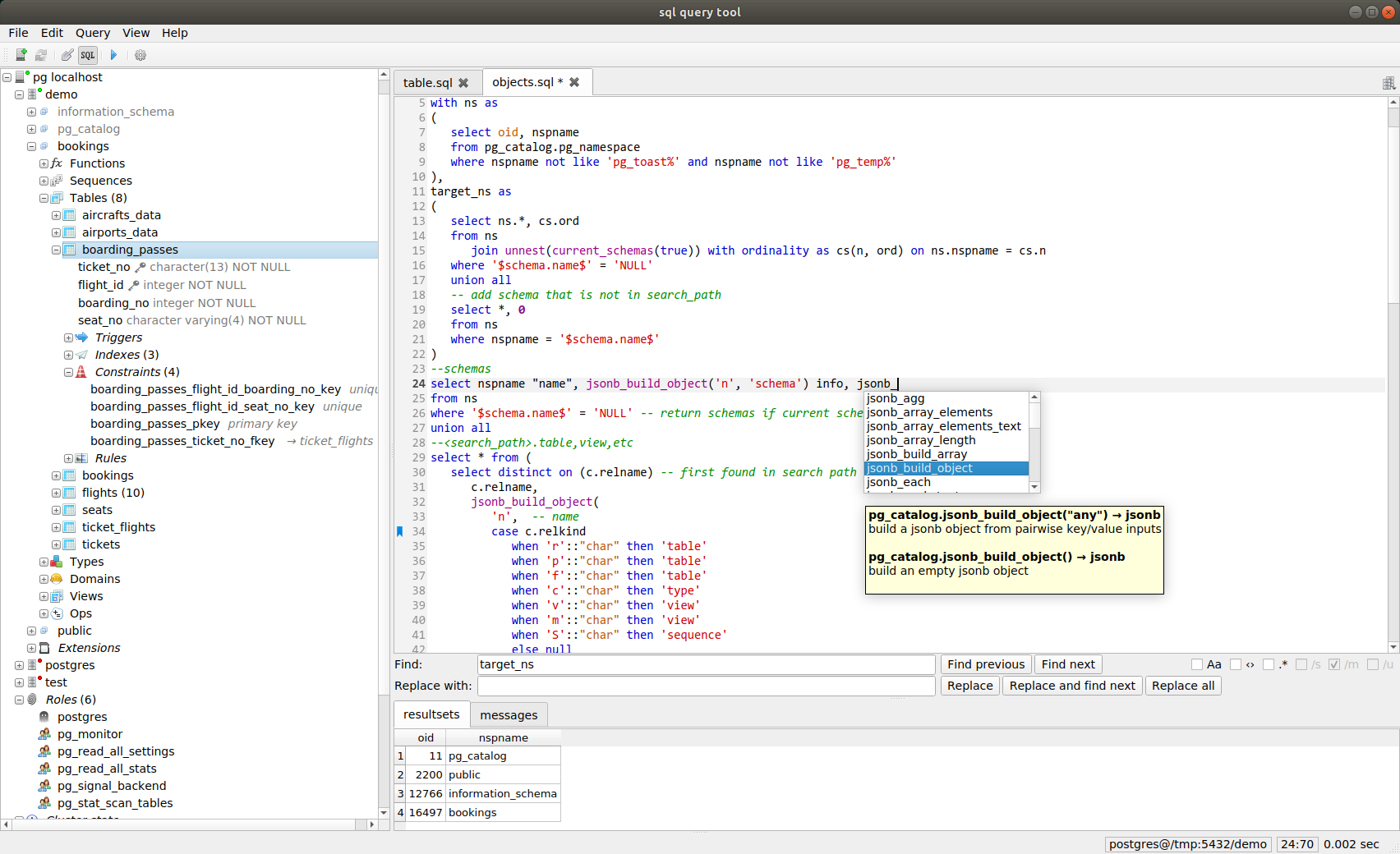Run the query with the blue play icon
The image size is (1400, 854).
113,55
